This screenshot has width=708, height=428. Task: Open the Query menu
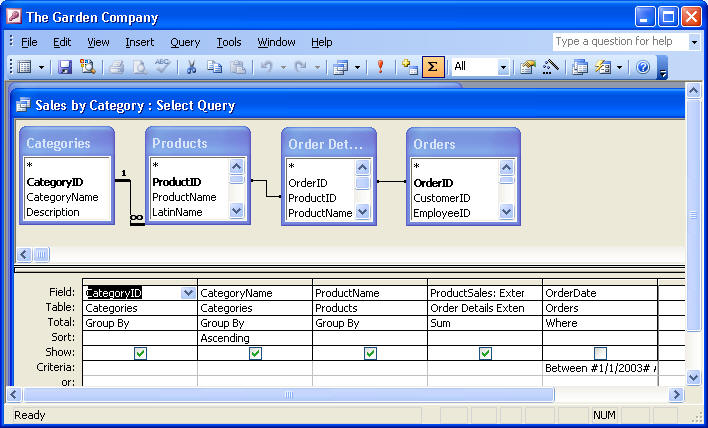tap(185, 42)
